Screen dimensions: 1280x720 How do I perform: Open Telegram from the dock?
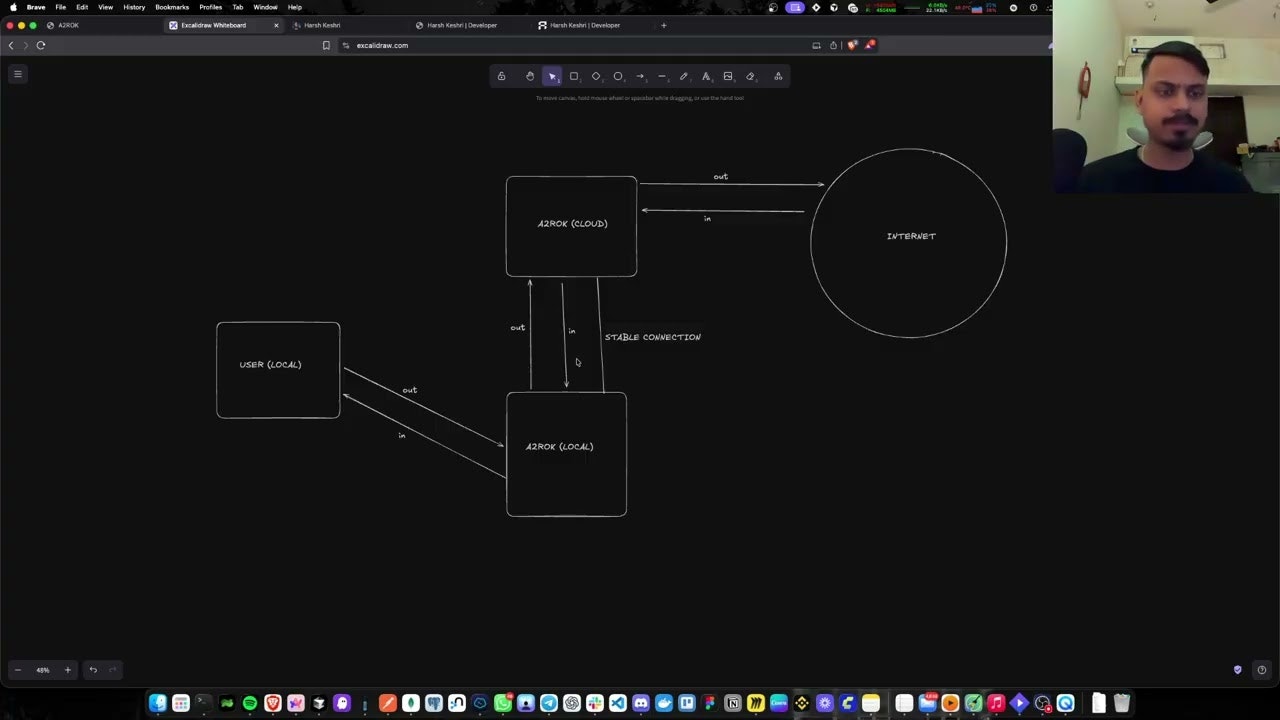pos(549,703)
